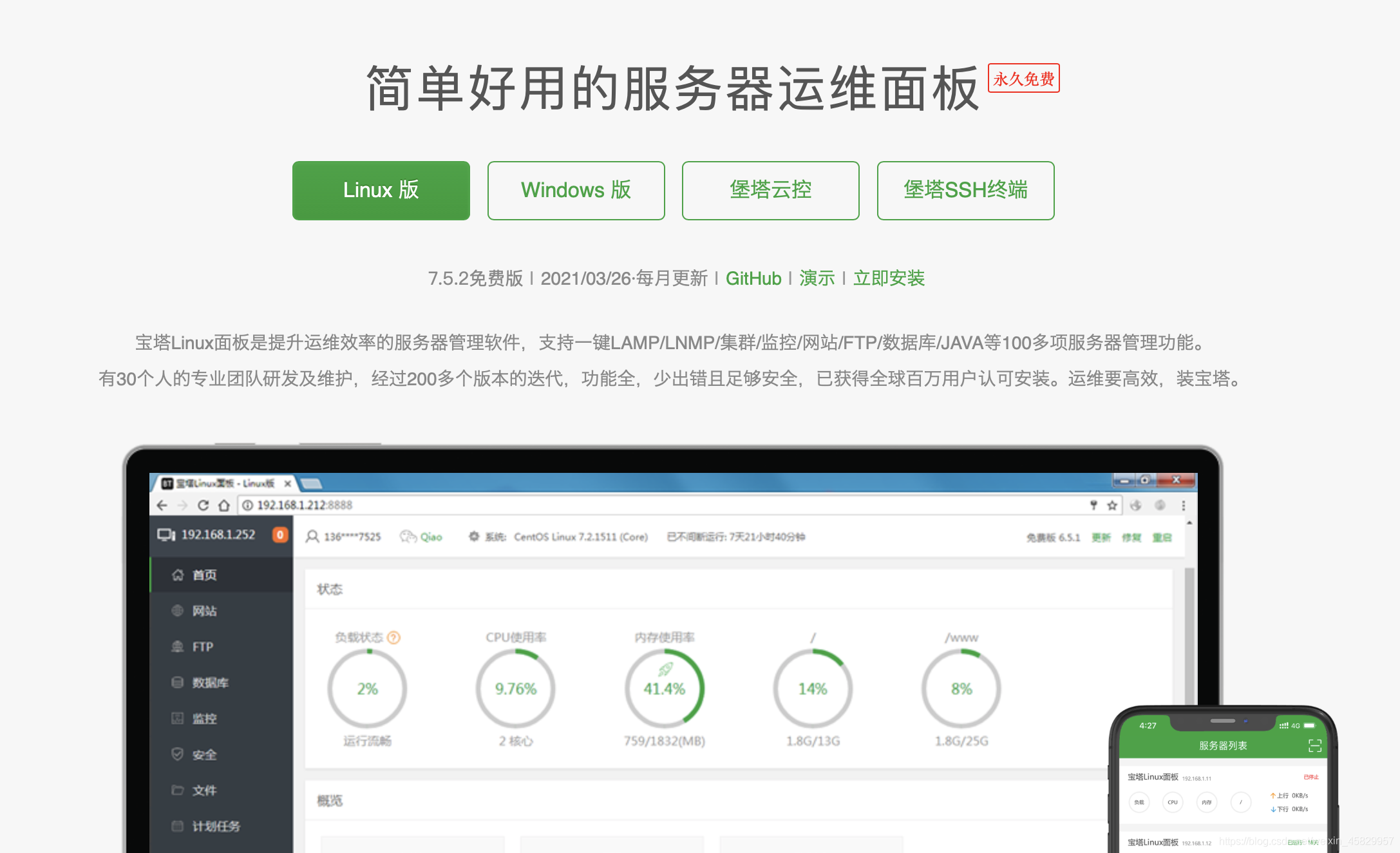Click the 2% load status gauge
Viewport: 1400px width, 853px height.
tap(367, 689)
